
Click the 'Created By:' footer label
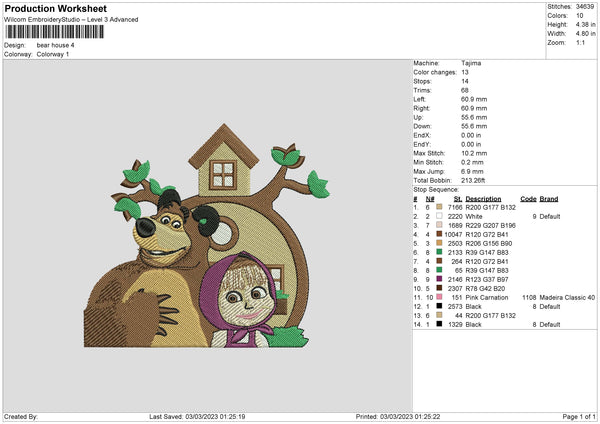[21, 416]
